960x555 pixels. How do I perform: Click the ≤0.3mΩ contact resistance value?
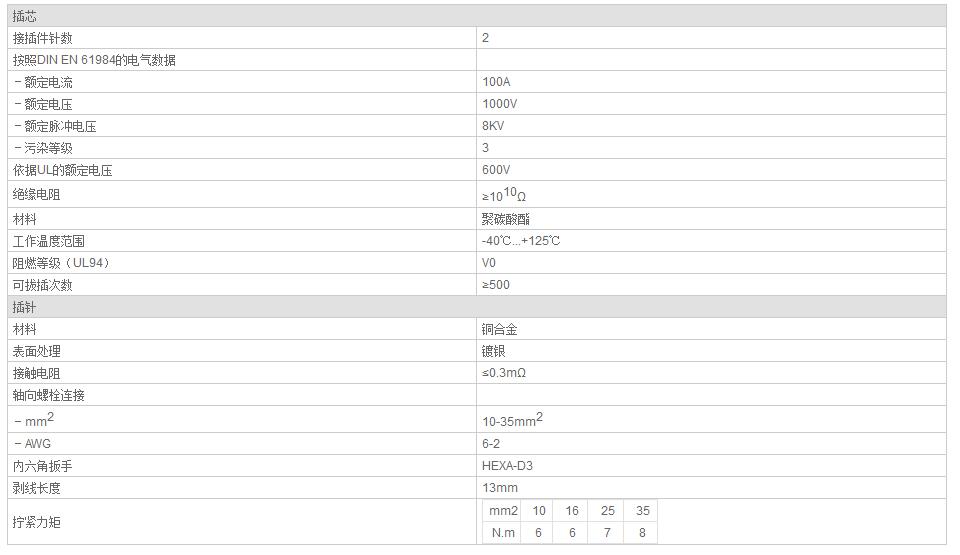(x=503, y=373)
